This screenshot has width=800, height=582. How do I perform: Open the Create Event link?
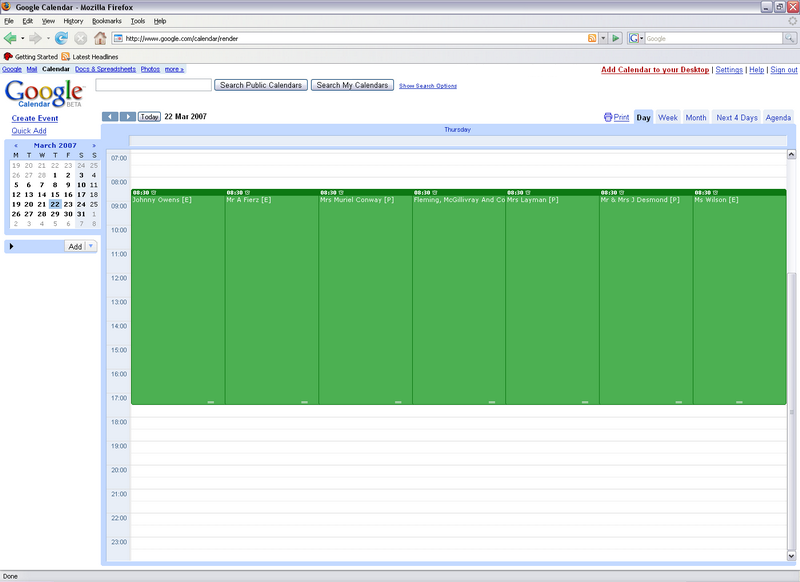[x=35, y=118]
